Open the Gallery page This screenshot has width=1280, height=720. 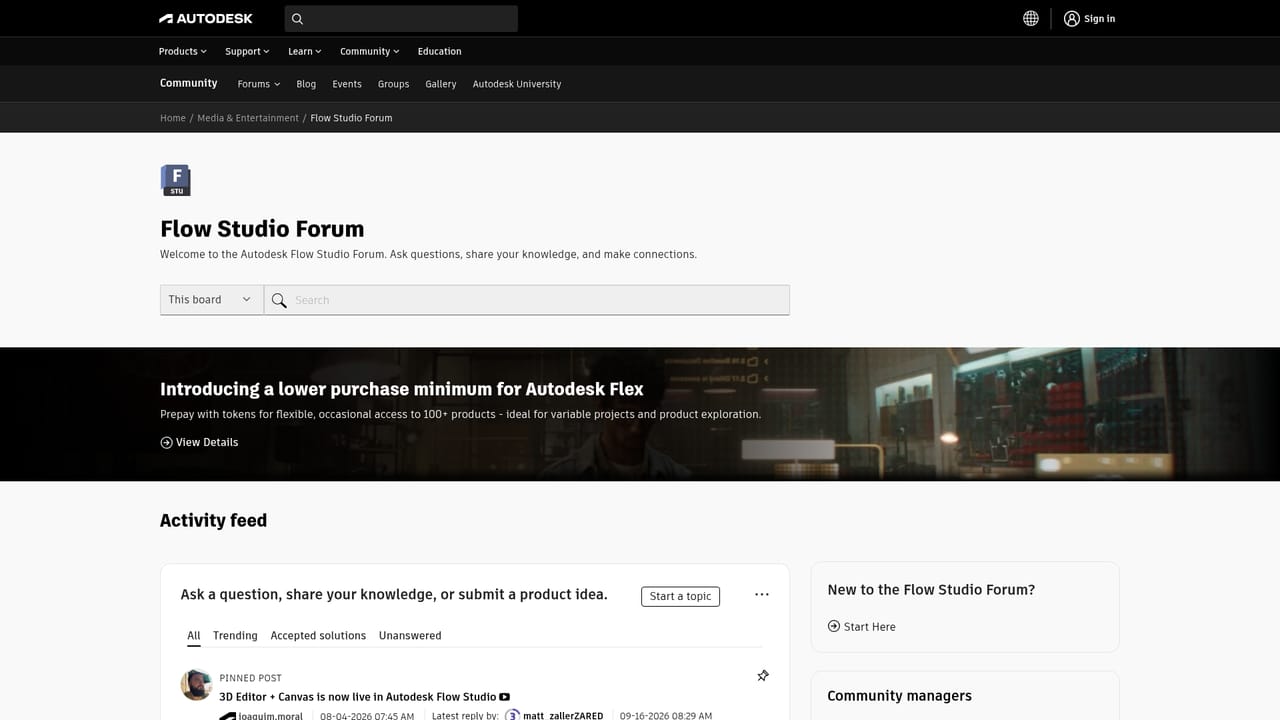coord(441,84)
